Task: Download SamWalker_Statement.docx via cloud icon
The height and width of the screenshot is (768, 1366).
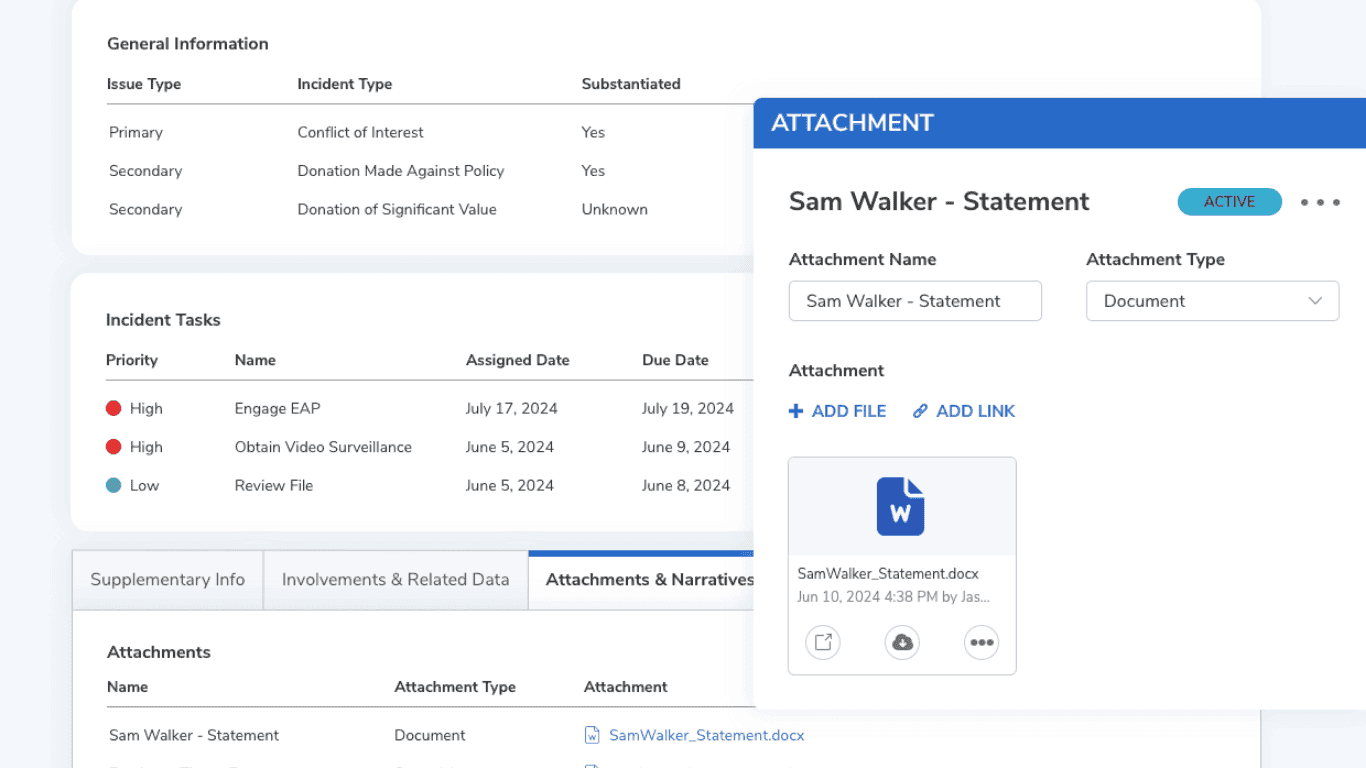Action: (x=902, y=643)
